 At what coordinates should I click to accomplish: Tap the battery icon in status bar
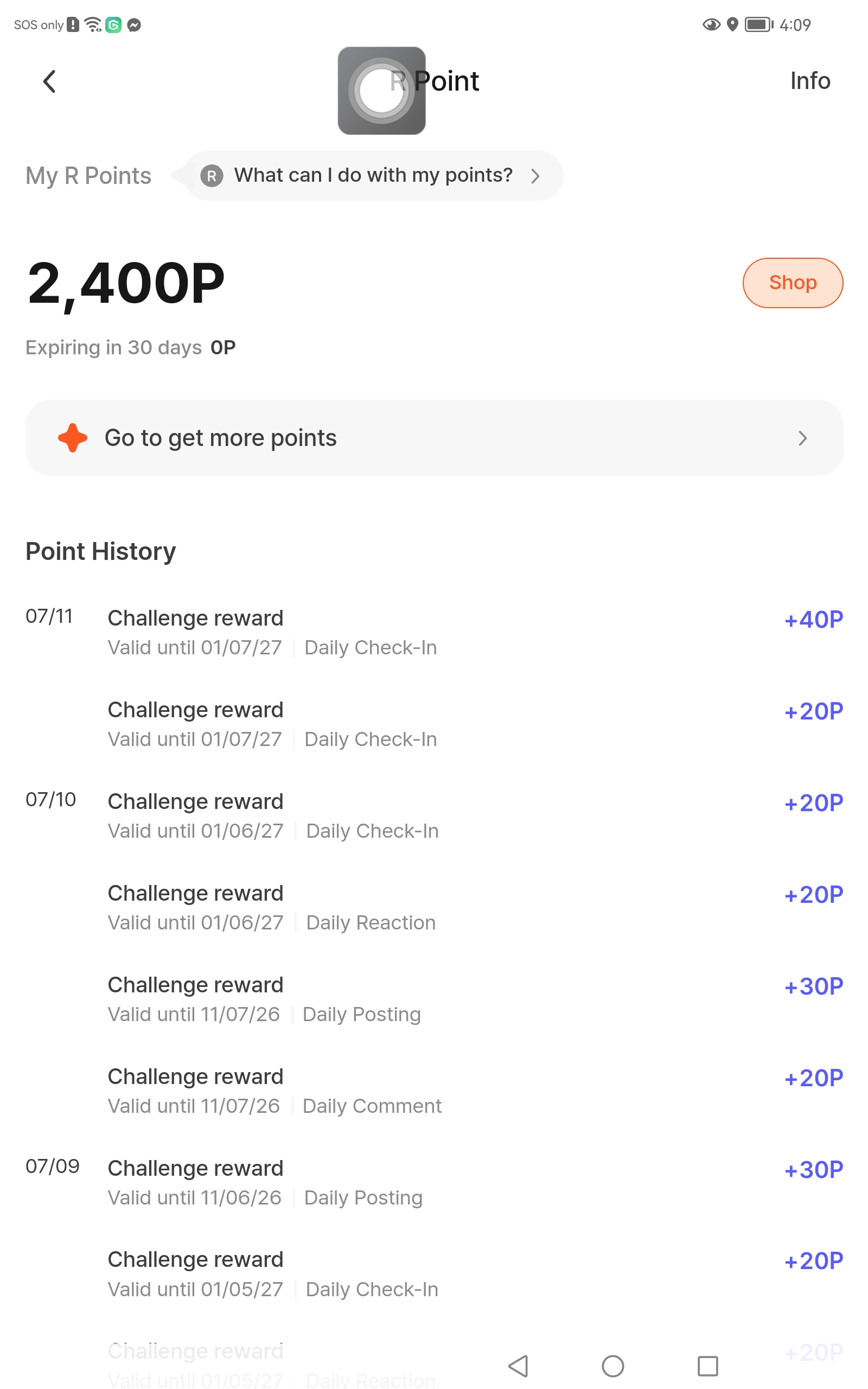(x=759, y=24)
